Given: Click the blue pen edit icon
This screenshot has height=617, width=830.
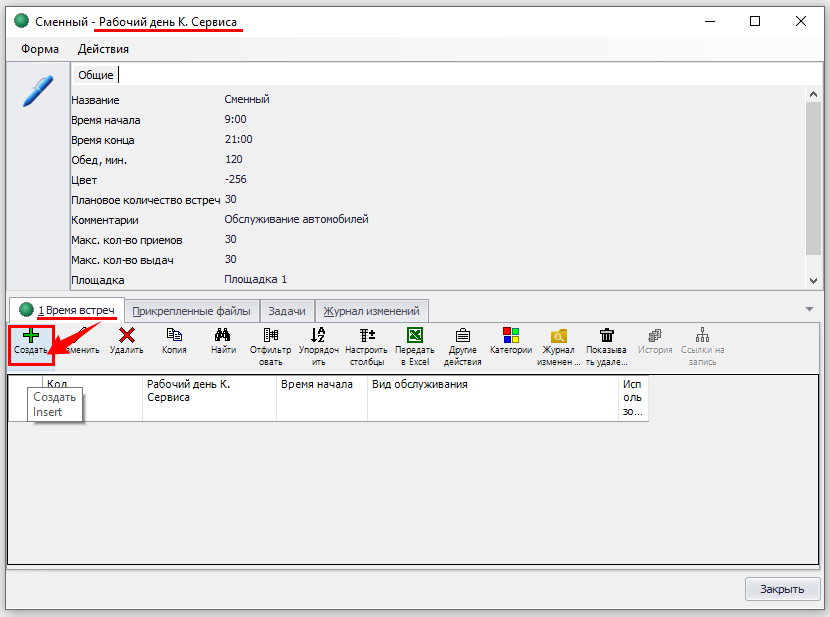Looking at the screenshot, I should point(37,91).
